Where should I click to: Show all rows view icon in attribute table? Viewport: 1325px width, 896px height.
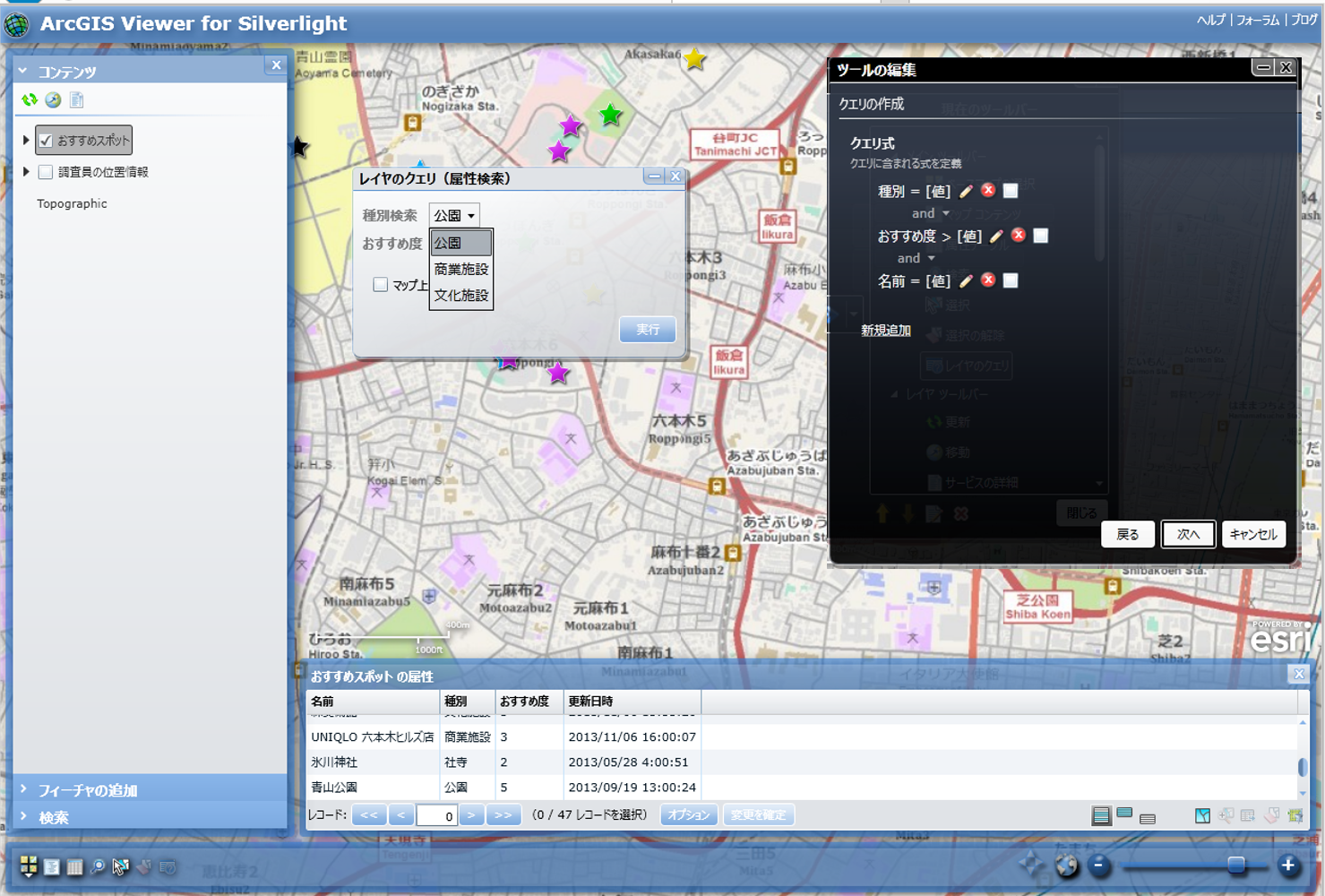[1101, 815]
